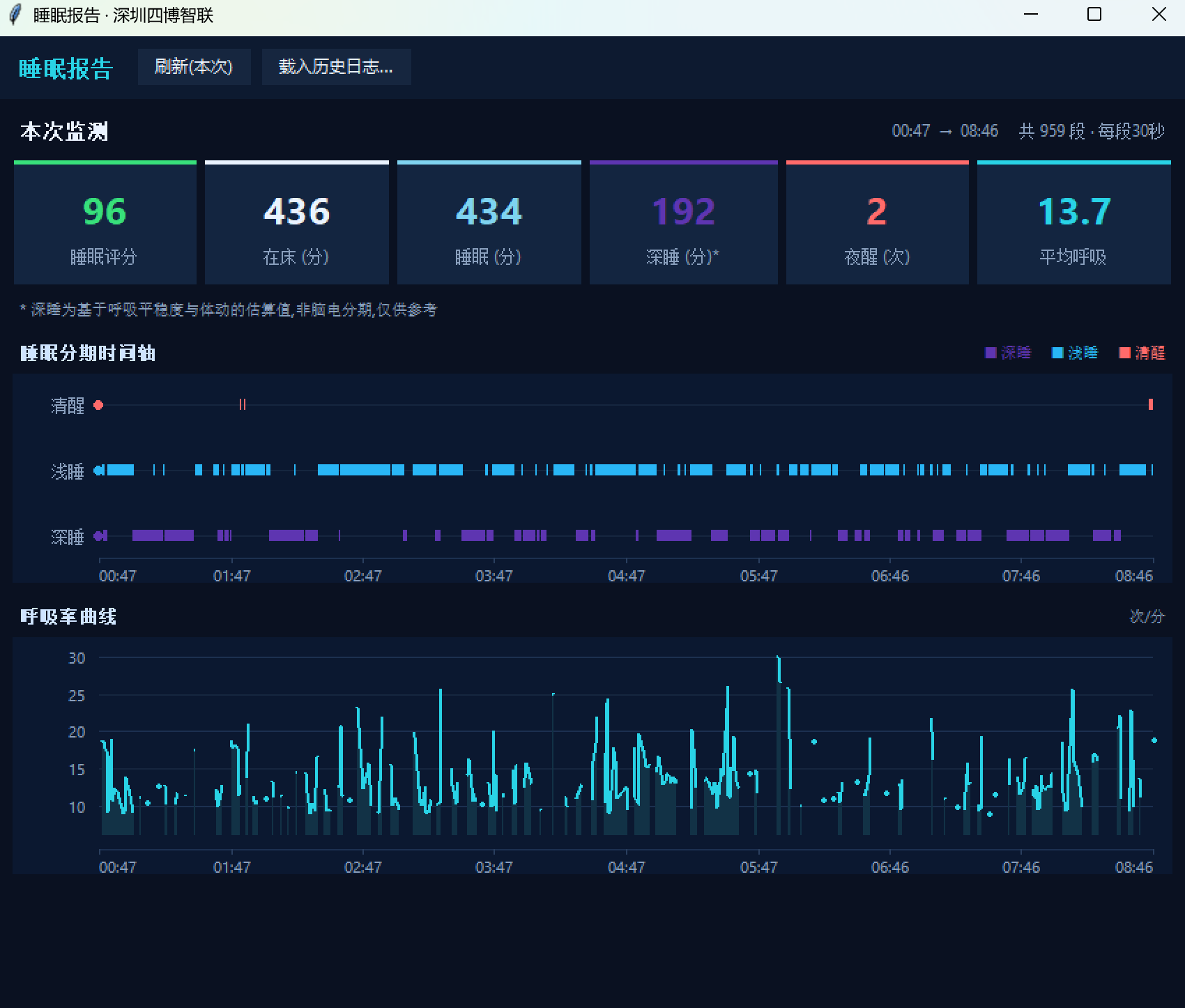Image resolution: width=1185 pixels, height=1008 pixels.
Task: Select the 睡眠评分 96 score card
Action: click(x=105, y=223)
